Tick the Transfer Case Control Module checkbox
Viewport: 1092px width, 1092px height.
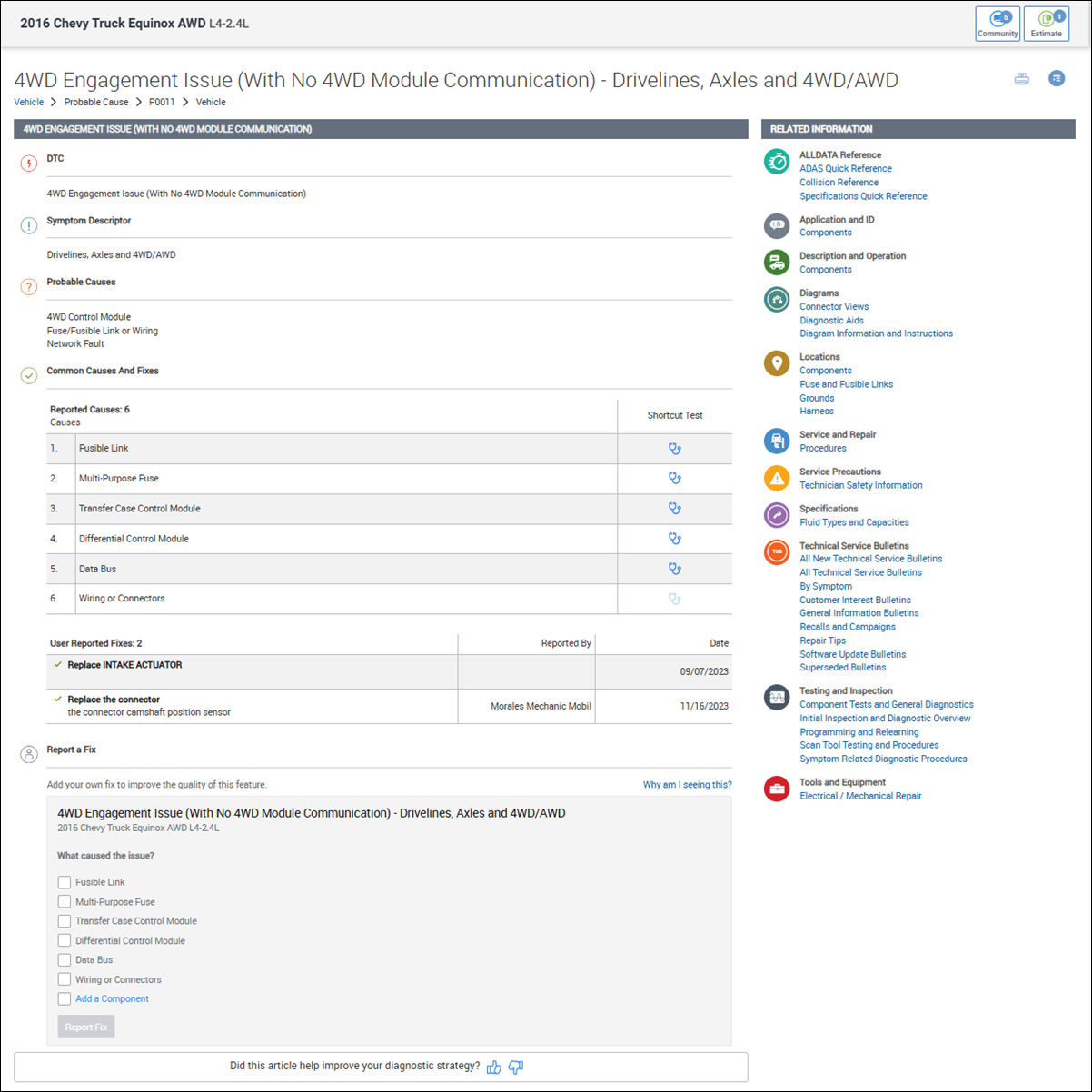65,921
